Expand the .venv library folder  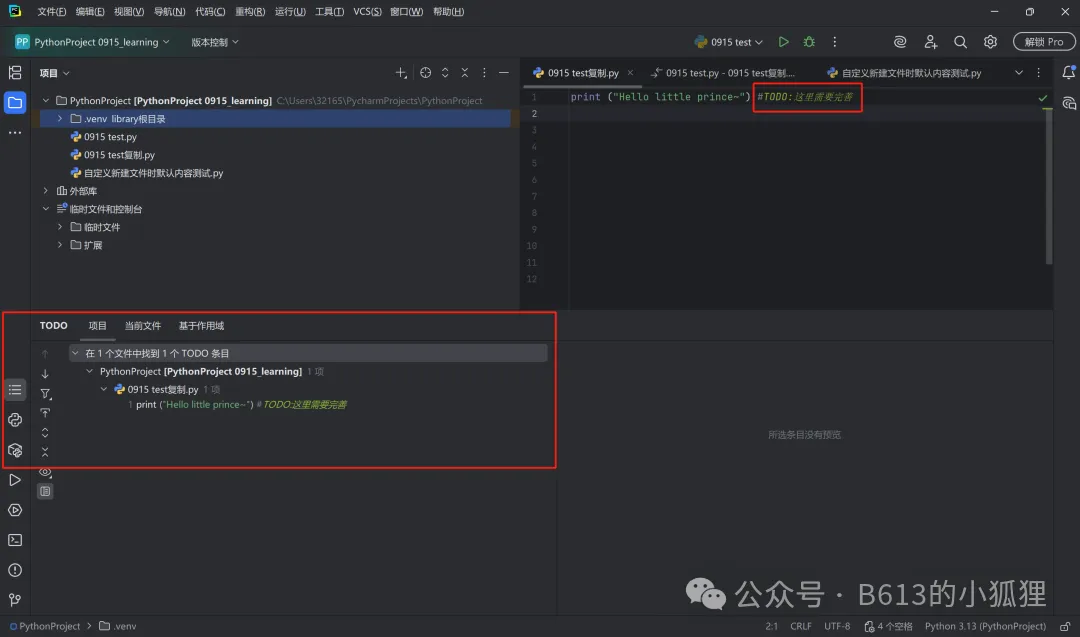pyautogui.click(x=60, y=118)
